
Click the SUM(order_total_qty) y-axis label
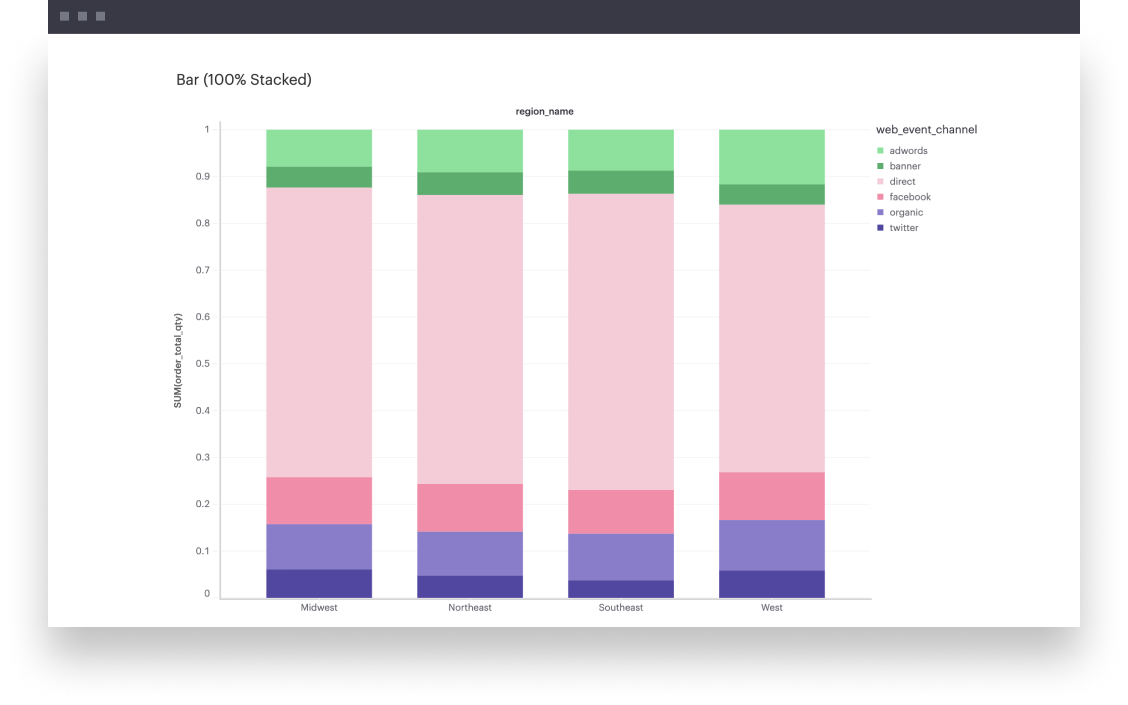tap(178, 361)
